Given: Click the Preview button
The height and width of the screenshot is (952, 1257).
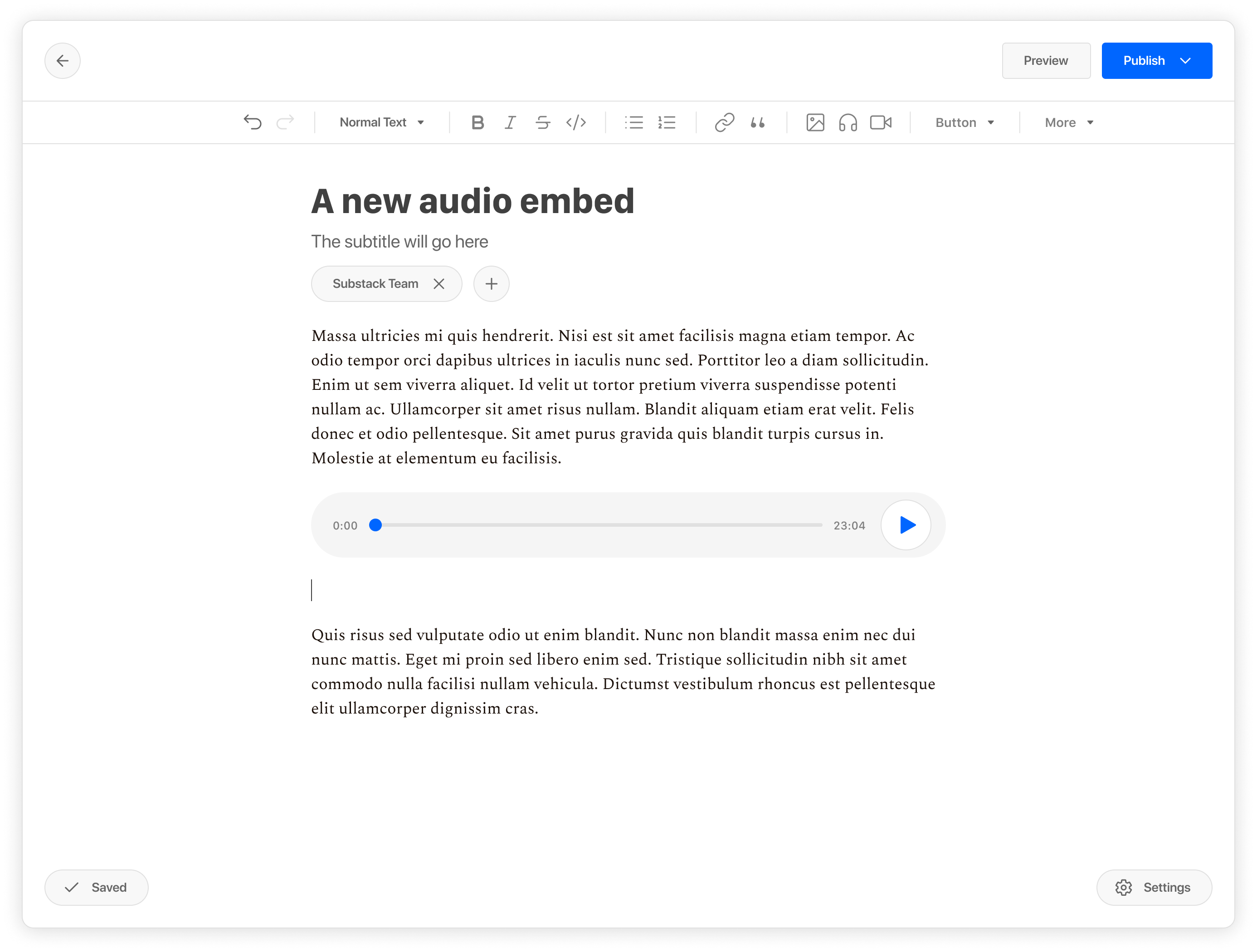Looking at the screenshot, I should pos(1046,60).
